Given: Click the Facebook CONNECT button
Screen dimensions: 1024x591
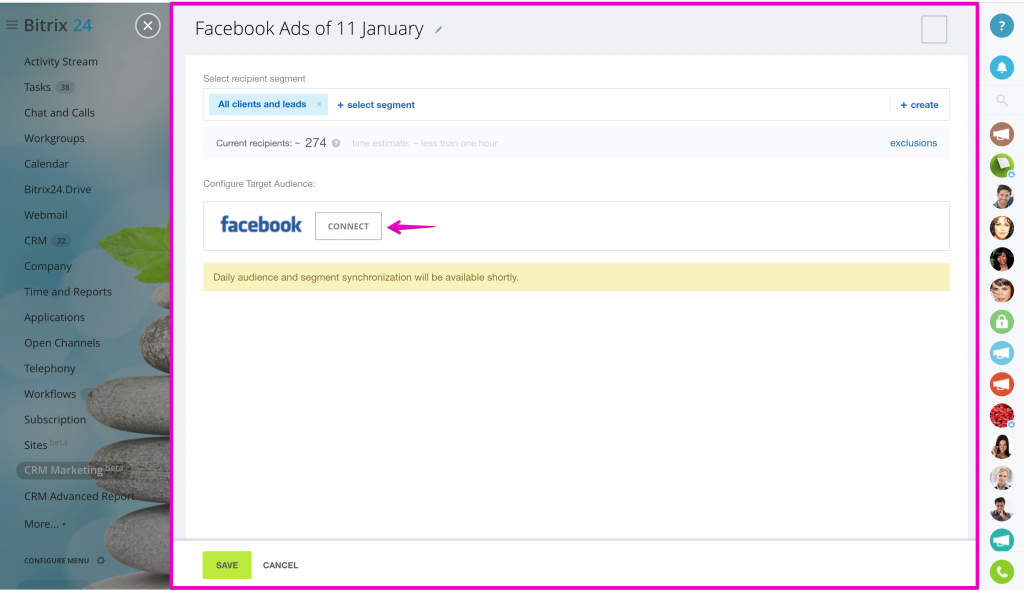Looking at the screenshot, I should point(348,226).
